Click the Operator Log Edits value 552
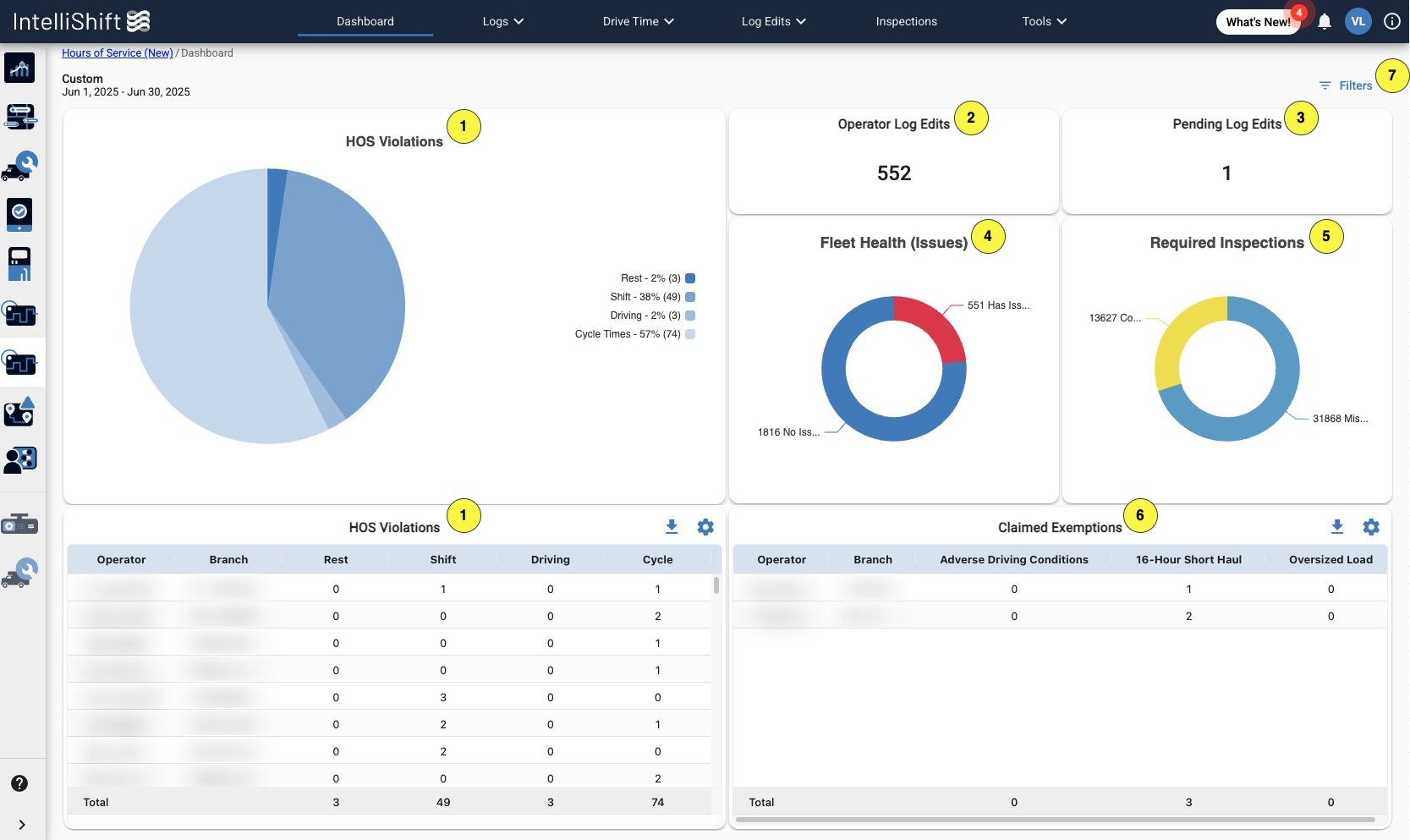The image size is (1410, 840). click(894, 173)
